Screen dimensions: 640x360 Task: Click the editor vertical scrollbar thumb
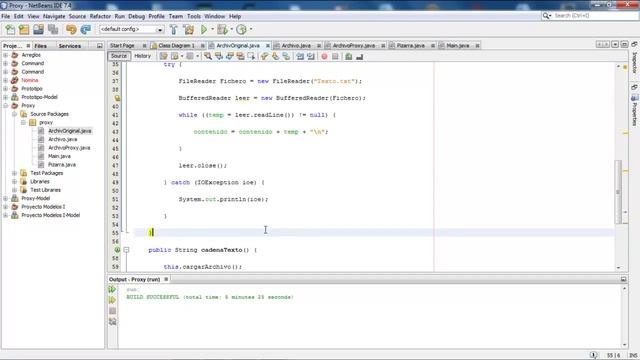[618, 192]
